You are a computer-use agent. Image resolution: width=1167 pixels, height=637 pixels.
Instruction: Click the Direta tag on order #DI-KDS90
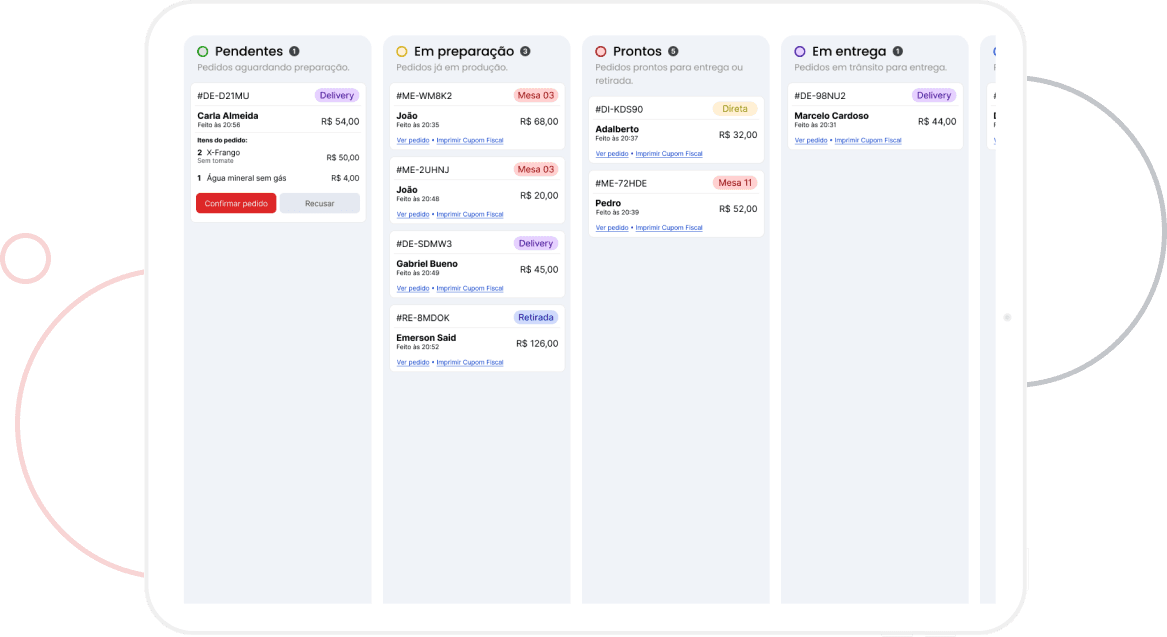coord(735,109)
